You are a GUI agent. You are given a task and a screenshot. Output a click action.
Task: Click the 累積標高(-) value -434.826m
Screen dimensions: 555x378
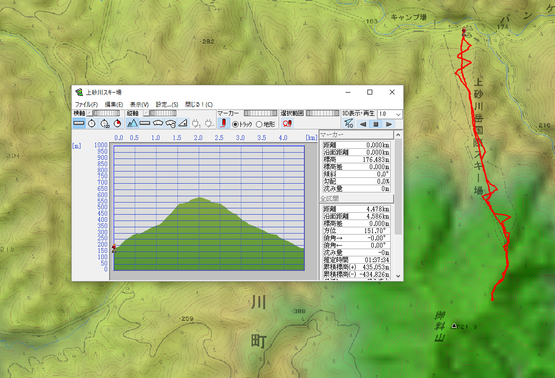click(x=374, y=274)
